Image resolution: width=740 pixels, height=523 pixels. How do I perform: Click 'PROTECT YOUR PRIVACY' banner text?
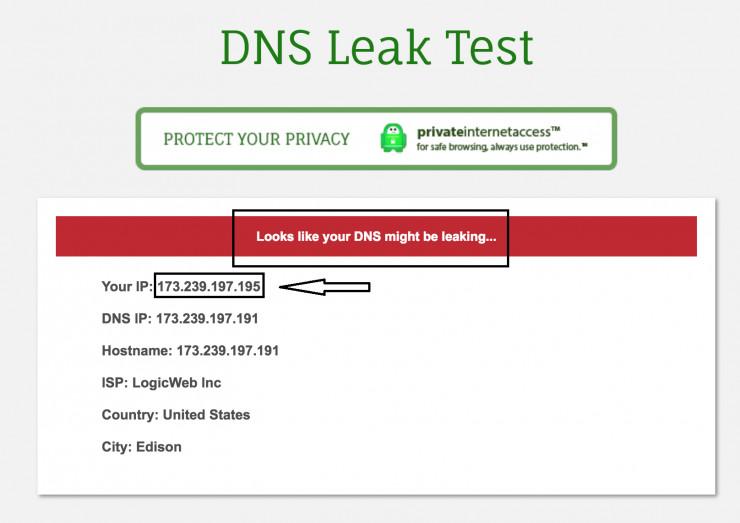pos(256,139)
